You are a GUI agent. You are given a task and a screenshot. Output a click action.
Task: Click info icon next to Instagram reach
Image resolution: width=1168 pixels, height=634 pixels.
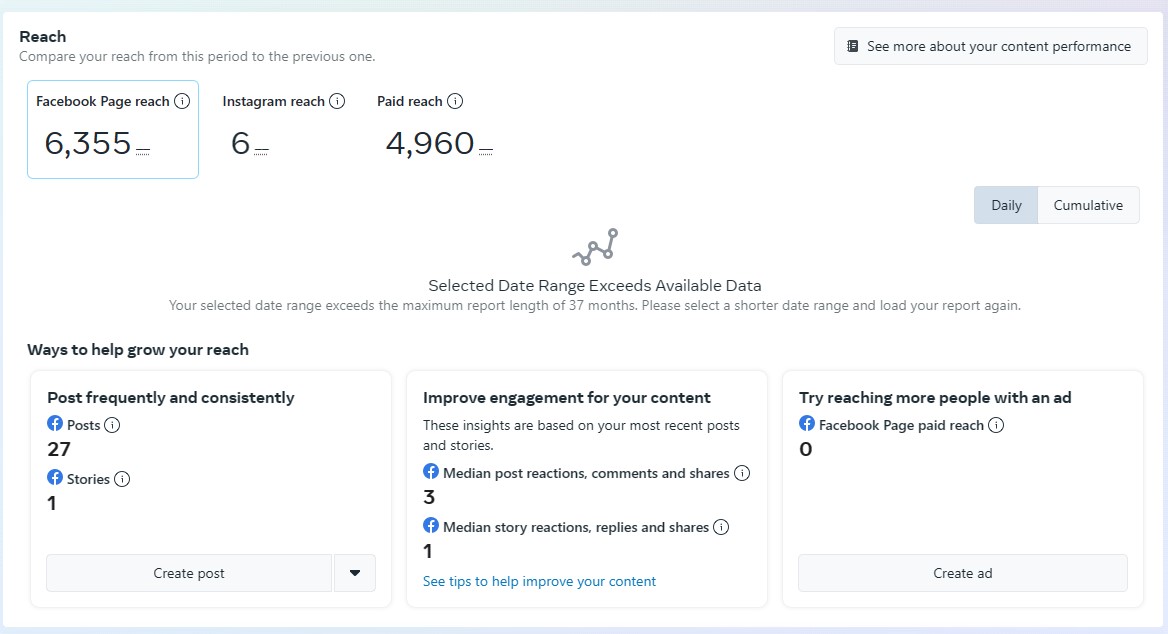coord(337,101)
